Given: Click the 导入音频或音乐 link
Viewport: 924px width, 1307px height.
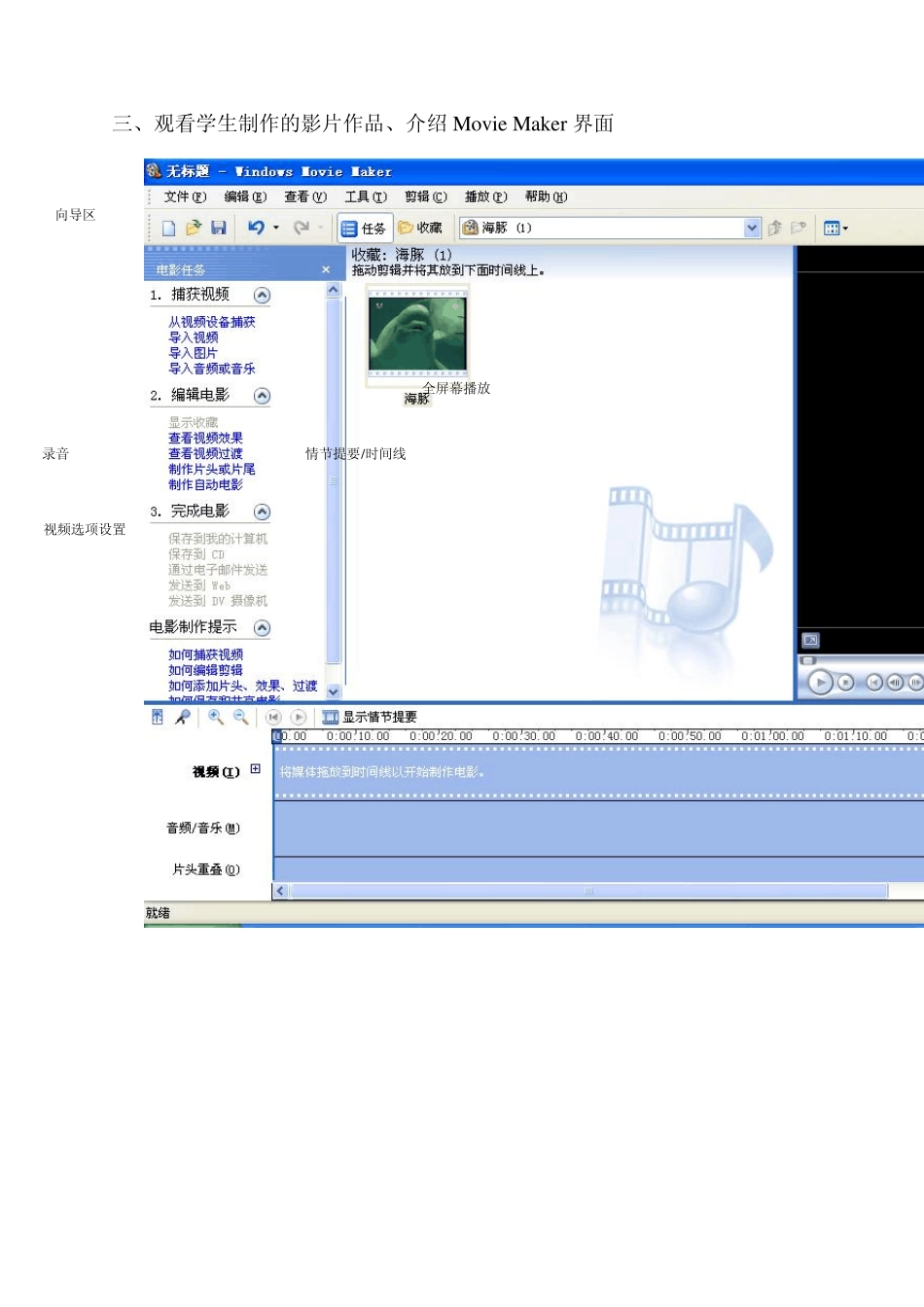Looking at the screenshot, I should point(212,369).
